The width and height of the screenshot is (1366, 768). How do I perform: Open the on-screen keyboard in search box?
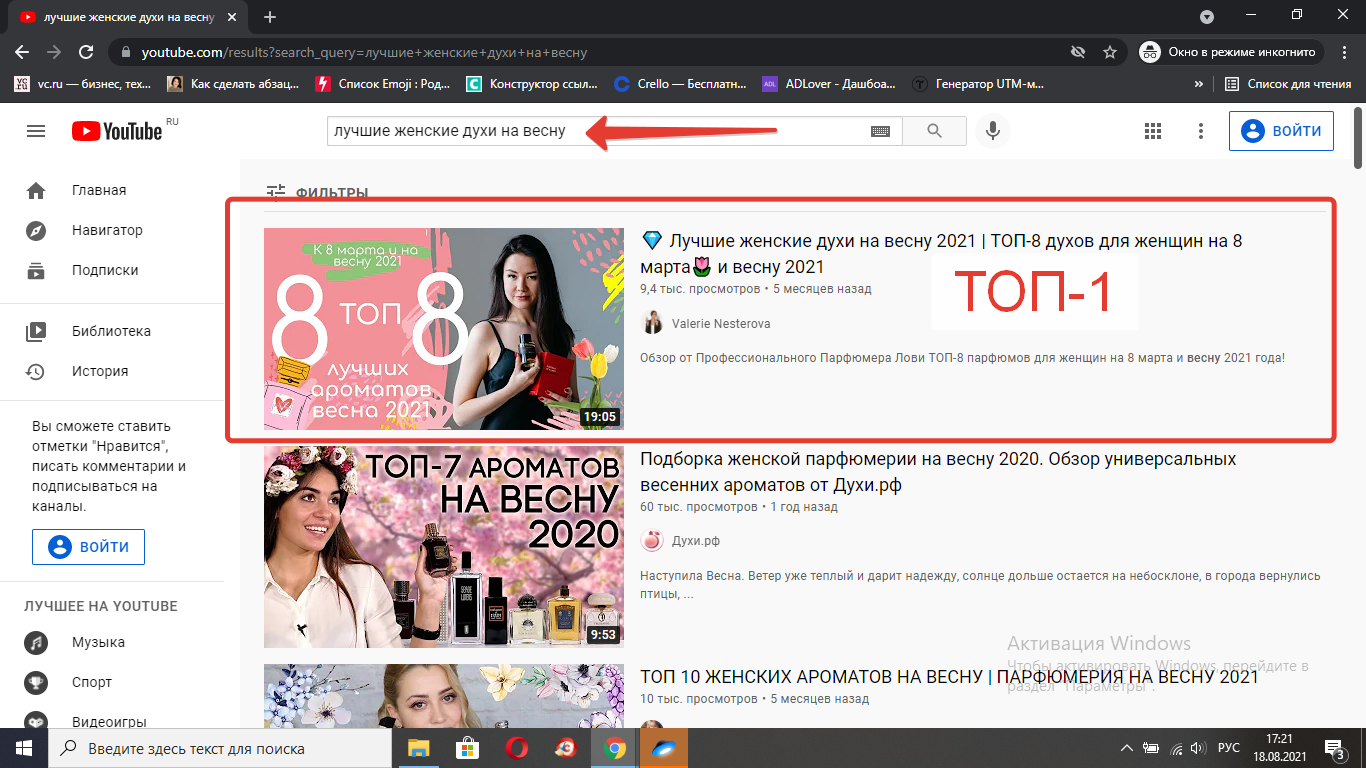coord(880,131)
